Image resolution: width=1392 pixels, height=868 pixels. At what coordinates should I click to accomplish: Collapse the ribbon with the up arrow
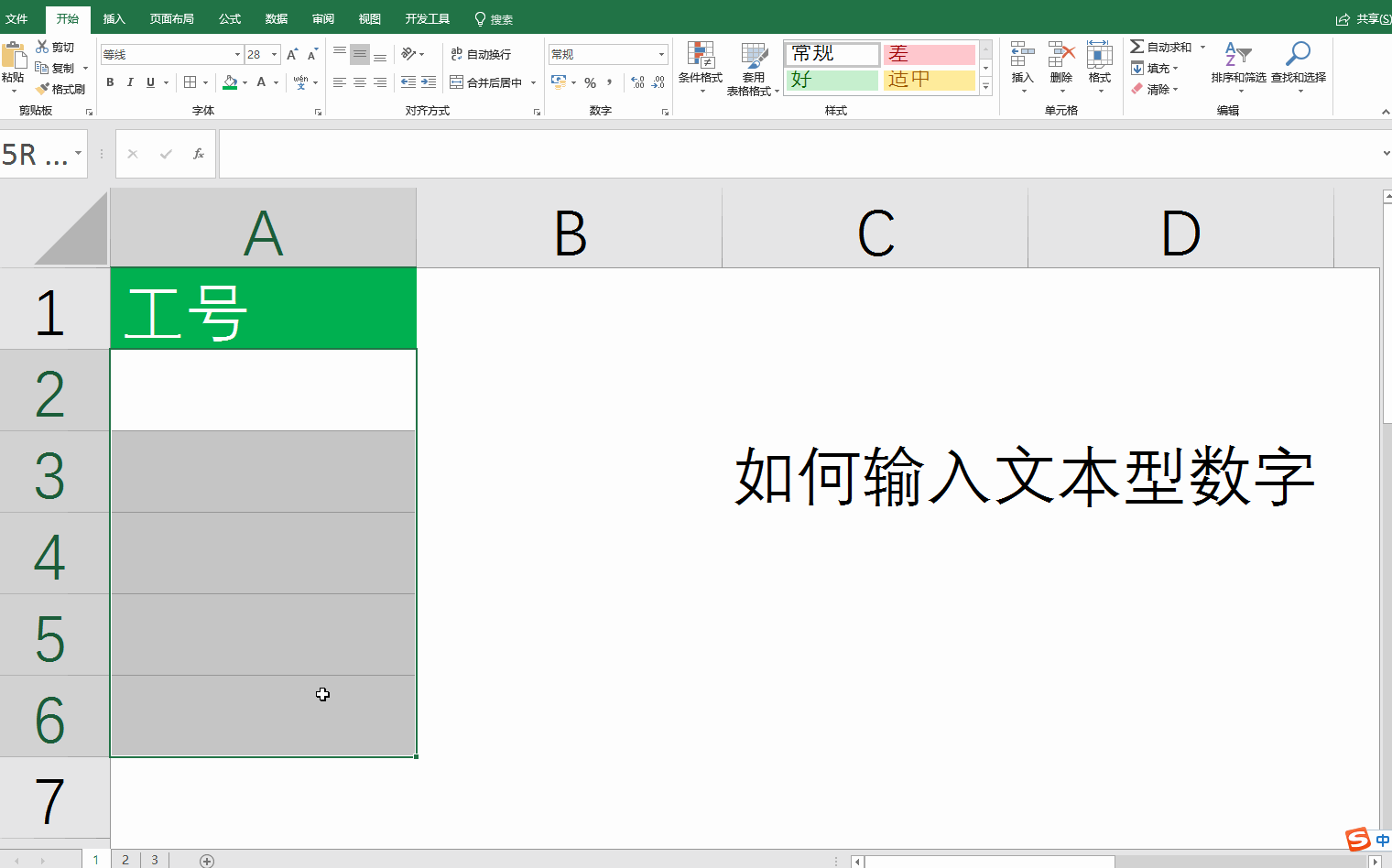click(1385, 112)
